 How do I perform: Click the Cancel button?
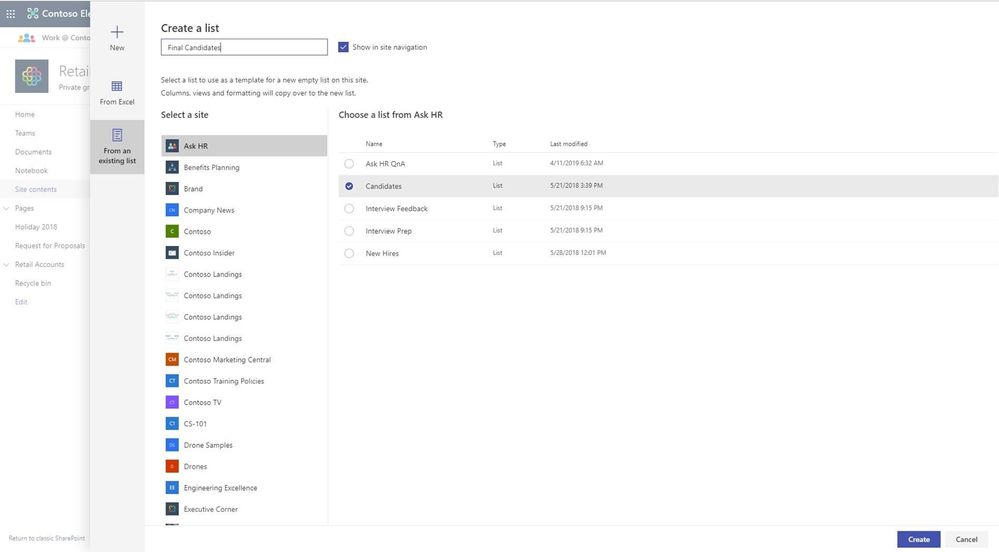click(x=967, y=539)
